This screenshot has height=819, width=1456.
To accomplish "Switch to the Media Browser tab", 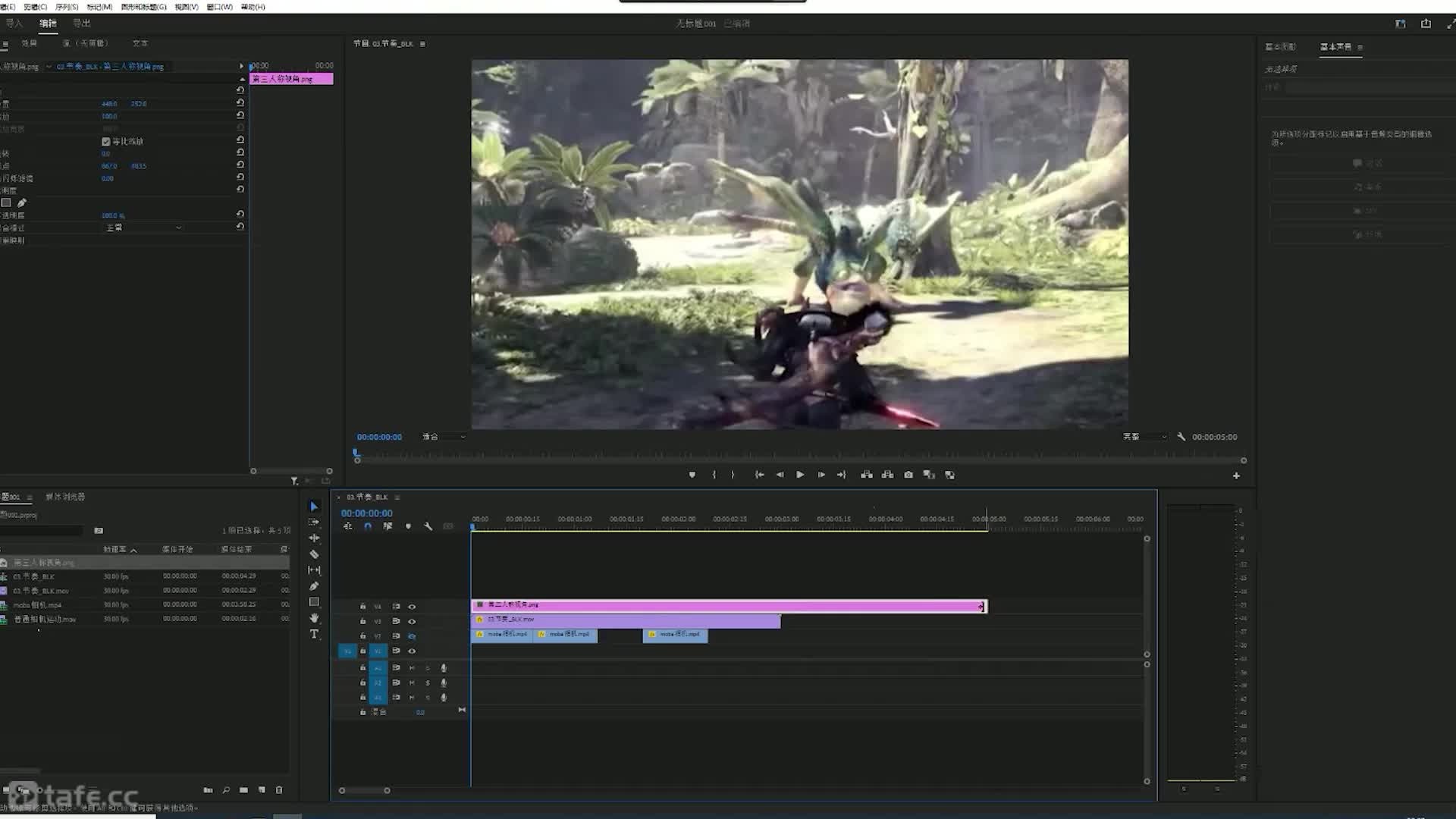I will [65, 497].
